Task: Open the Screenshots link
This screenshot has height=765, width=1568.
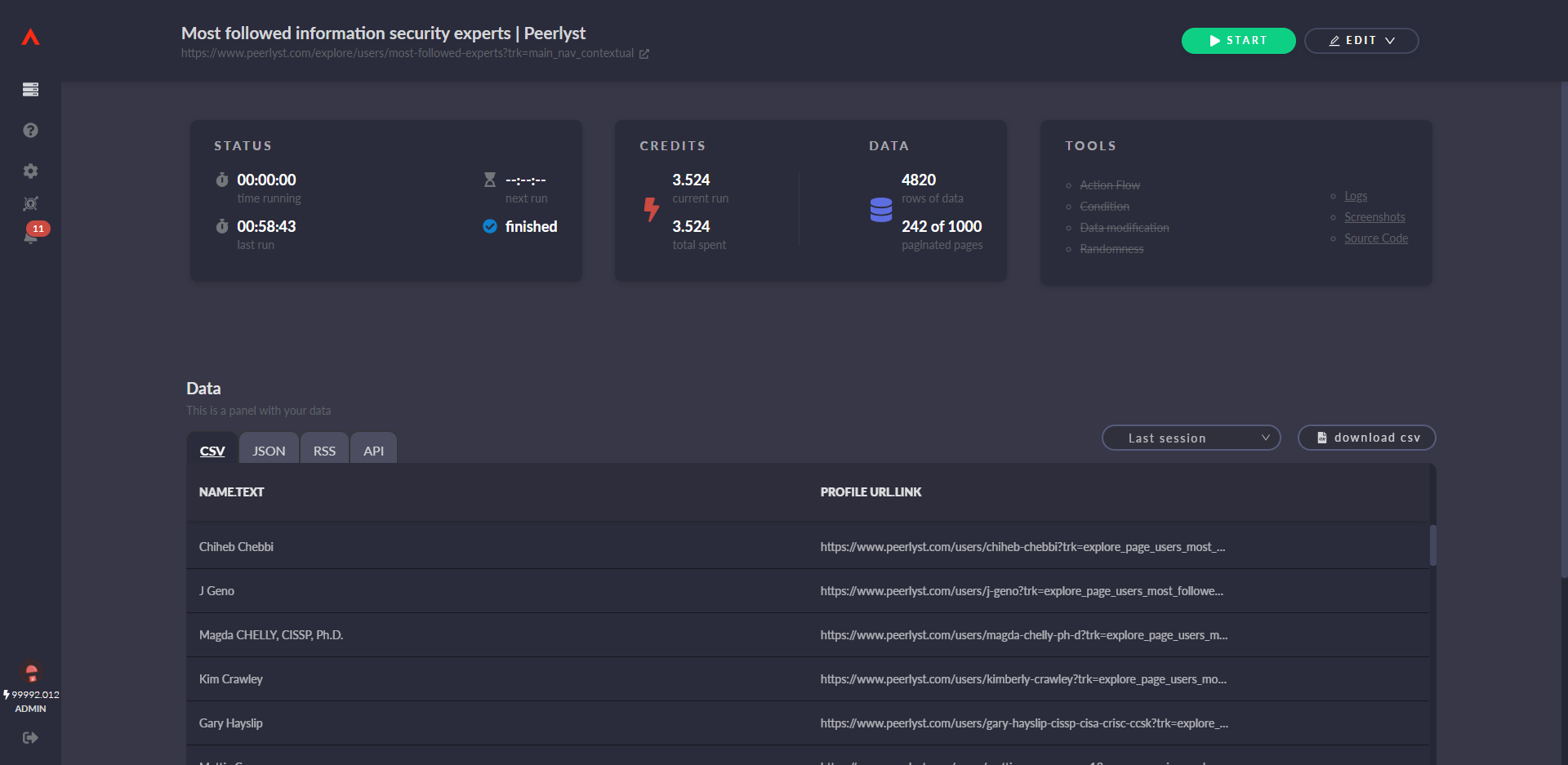Action: tap(1374, 217)
